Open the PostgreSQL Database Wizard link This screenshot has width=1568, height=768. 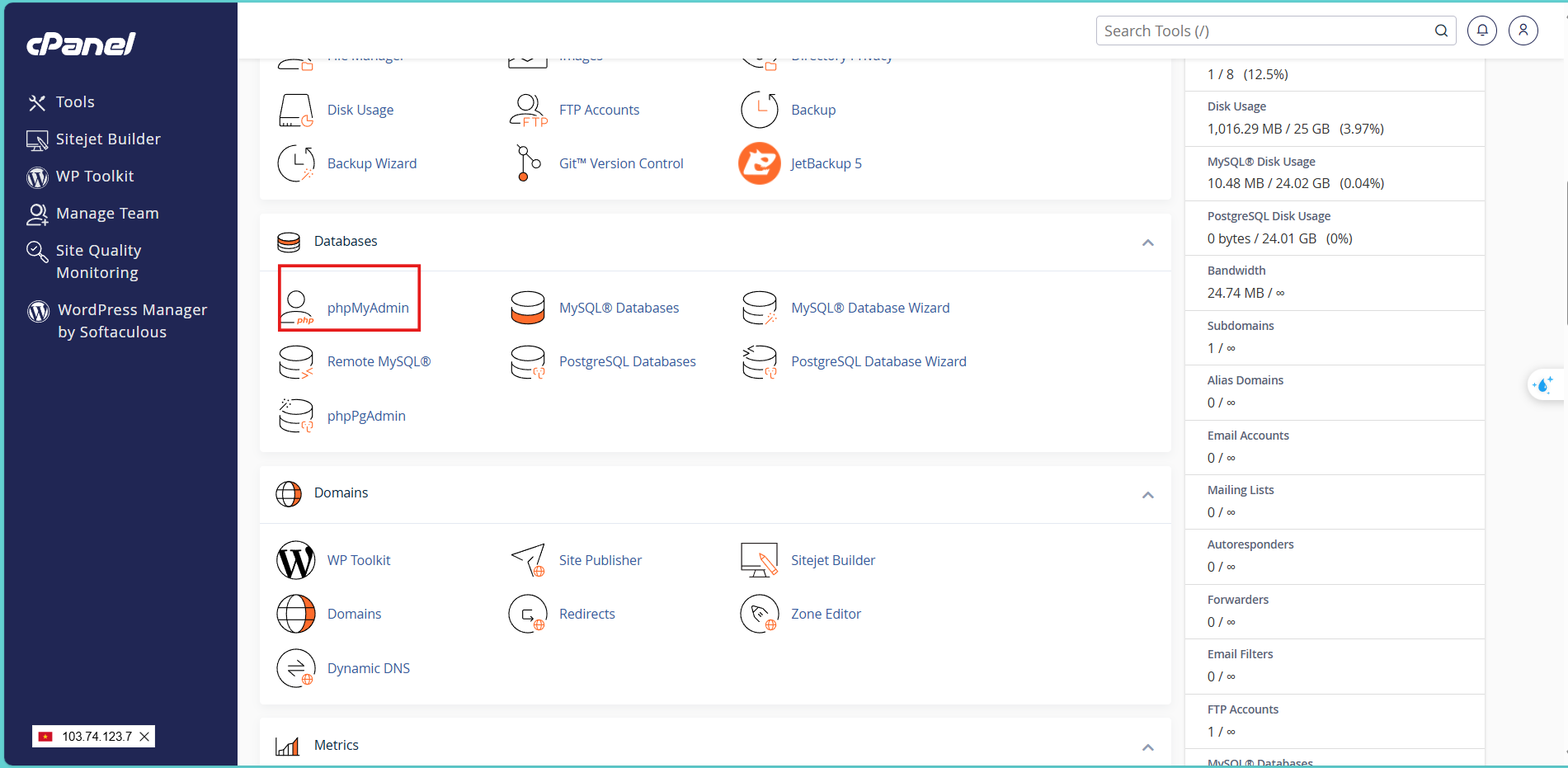[878, 361]
